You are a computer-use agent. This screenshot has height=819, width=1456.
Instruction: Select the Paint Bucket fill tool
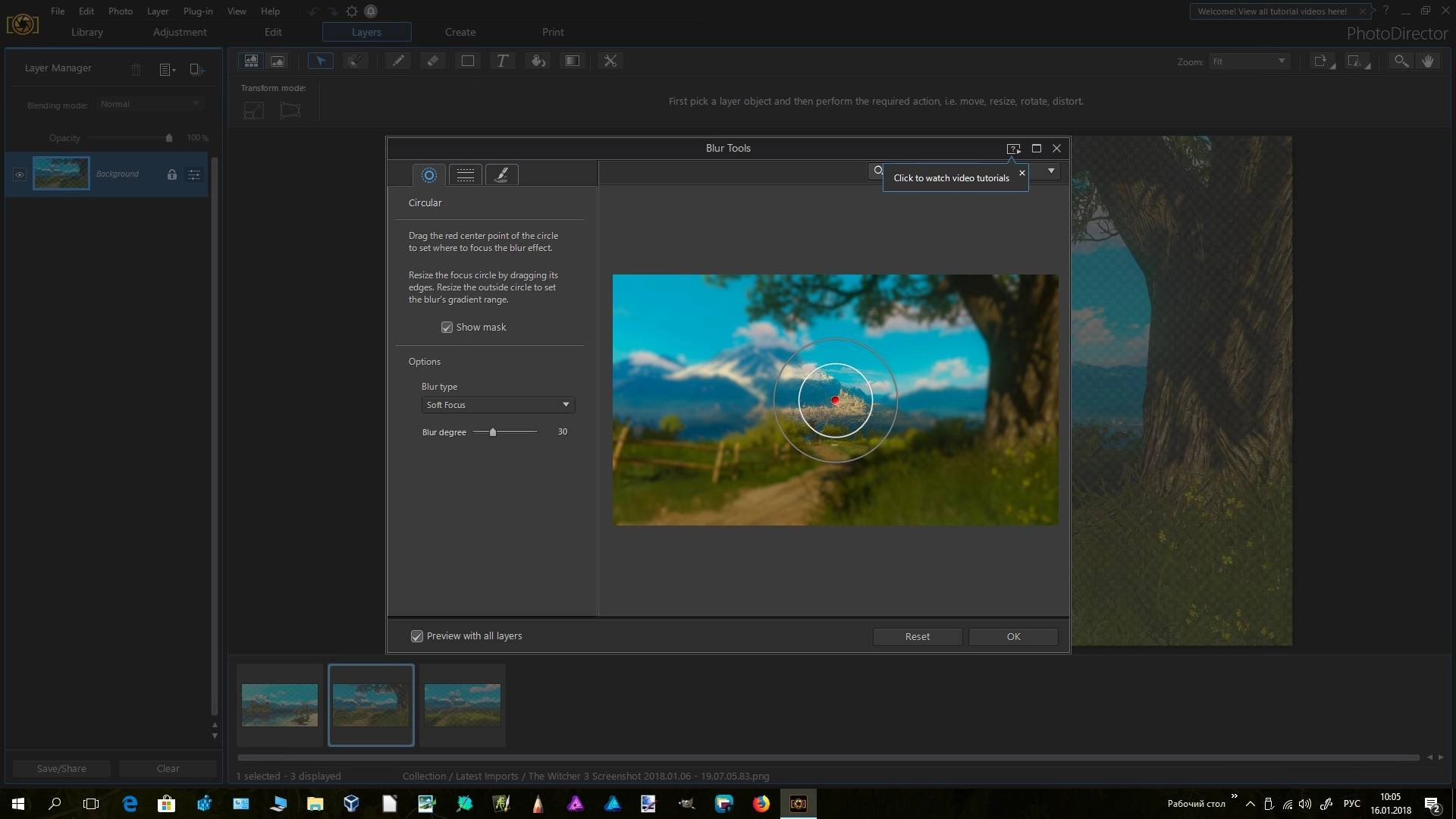tap(538, 61)
